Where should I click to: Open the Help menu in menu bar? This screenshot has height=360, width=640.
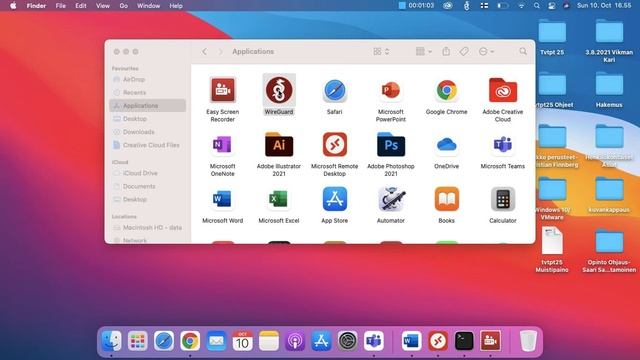(176, 6)
